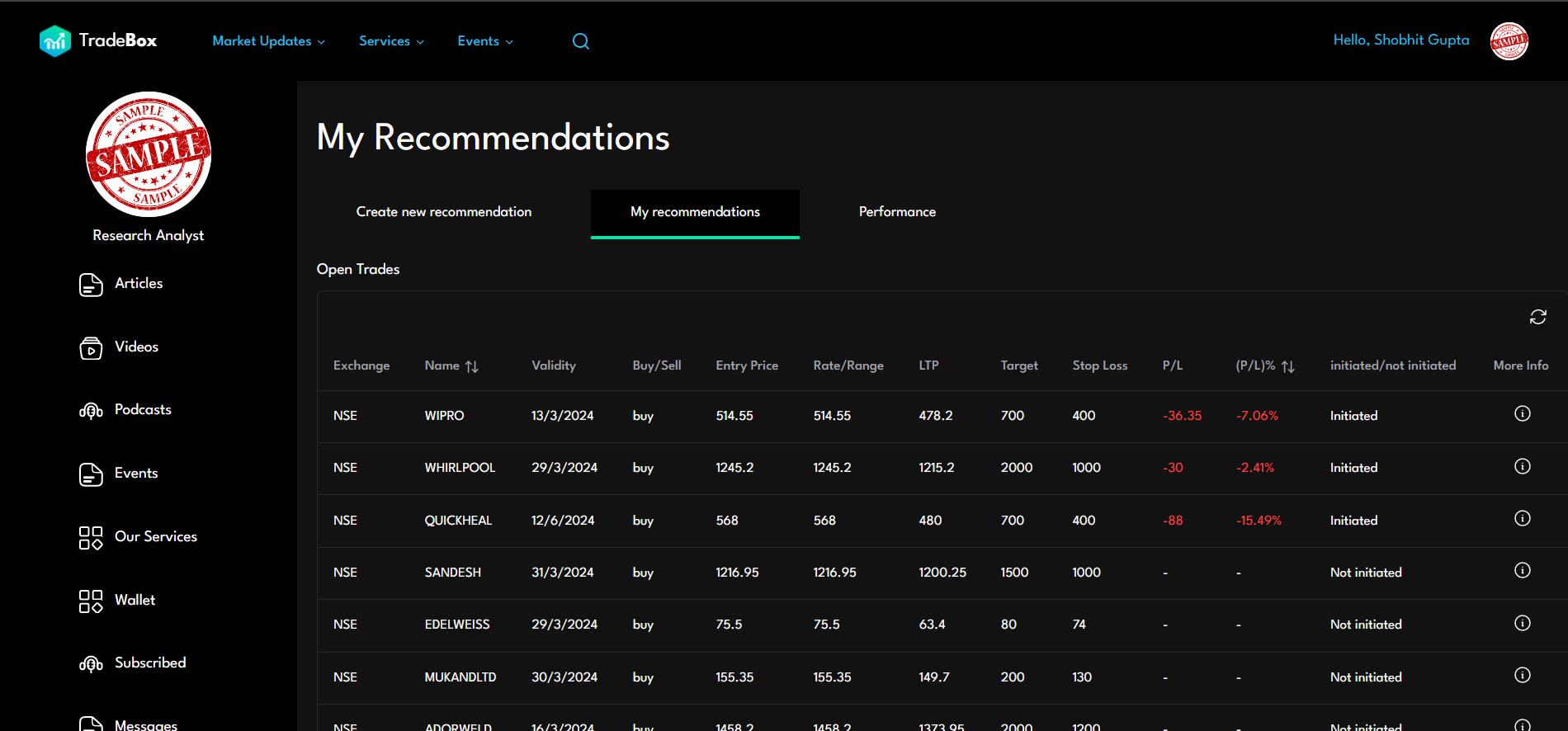Select the My recommendations tab
Screen dimensions: 1568x731
695,213
